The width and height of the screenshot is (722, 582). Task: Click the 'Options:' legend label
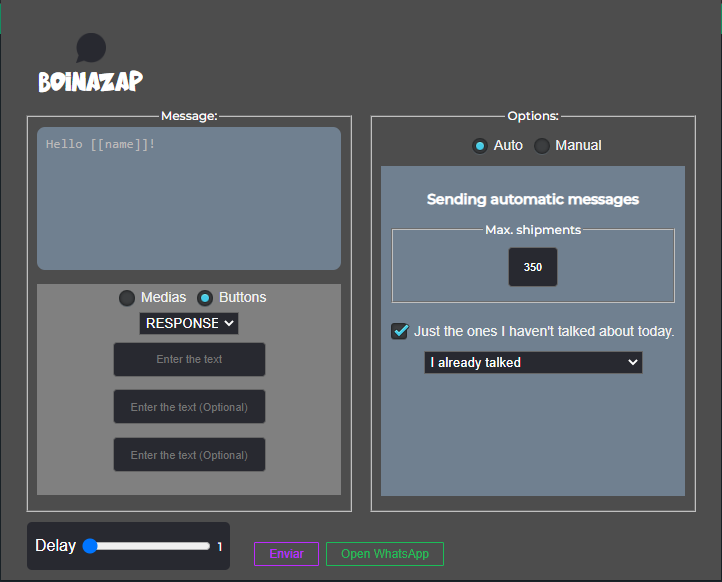click(533, 116)
